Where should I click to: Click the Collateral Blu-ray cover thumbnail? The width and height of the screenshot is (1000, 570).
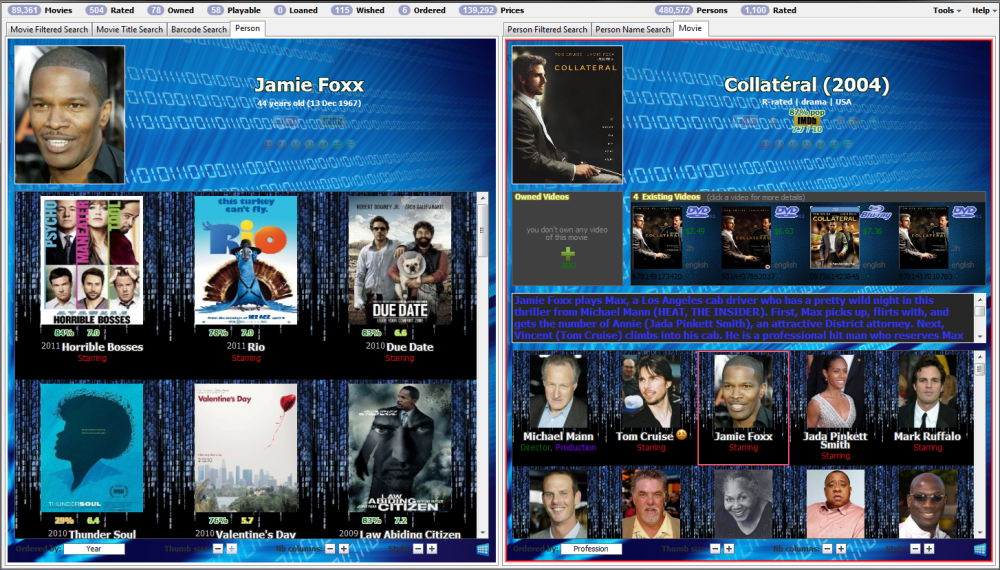[835, 240]
